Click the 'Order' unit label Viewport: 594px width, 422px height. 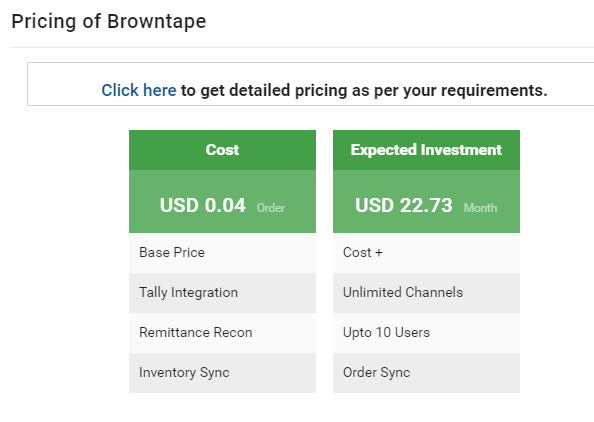pos(271,208)
